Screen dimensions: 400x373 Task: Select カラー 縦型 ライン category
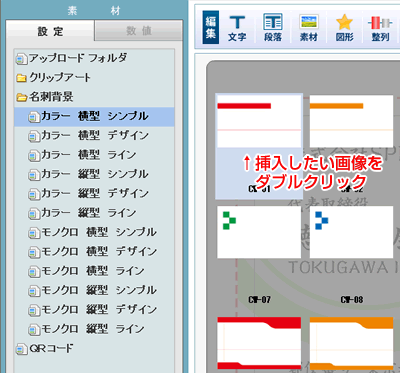click(94, 213)
